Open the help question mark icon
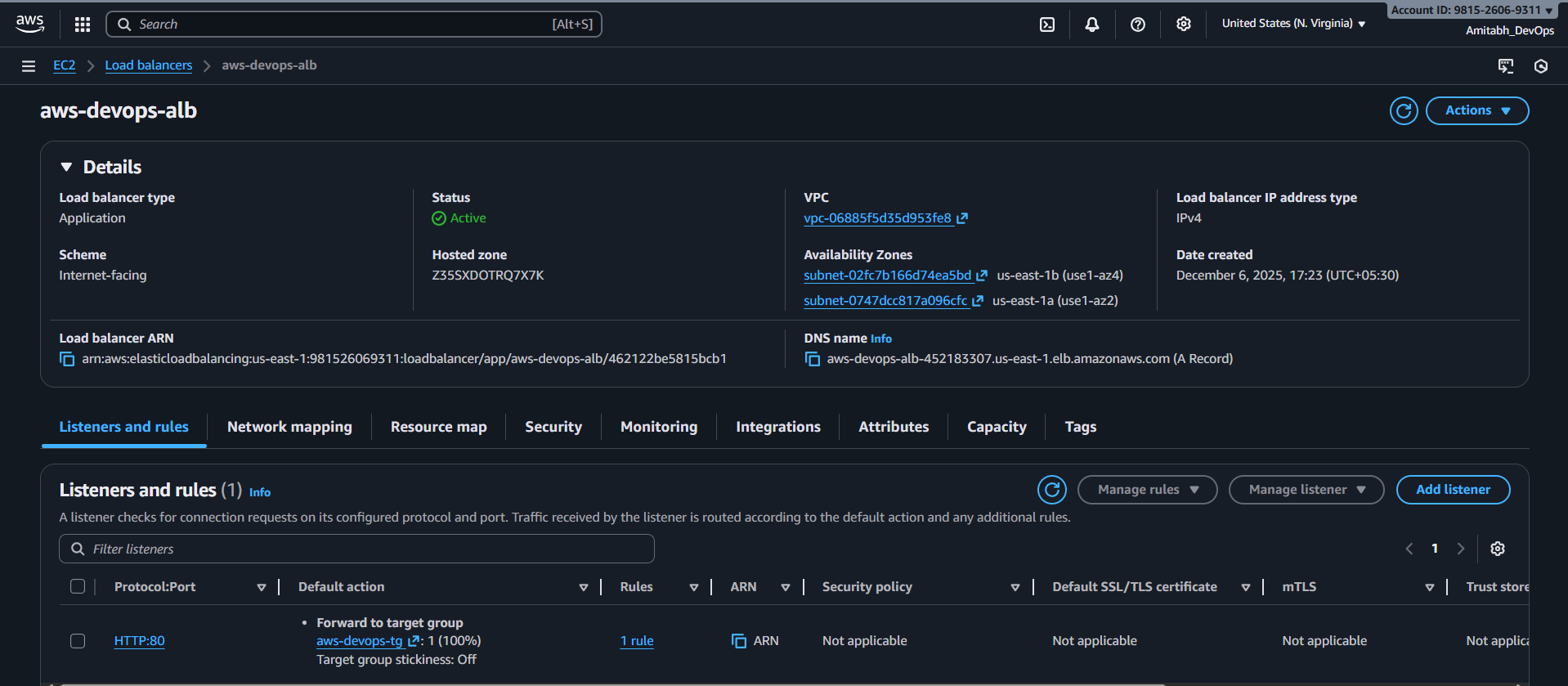1568x686 pixels. 1137,25
